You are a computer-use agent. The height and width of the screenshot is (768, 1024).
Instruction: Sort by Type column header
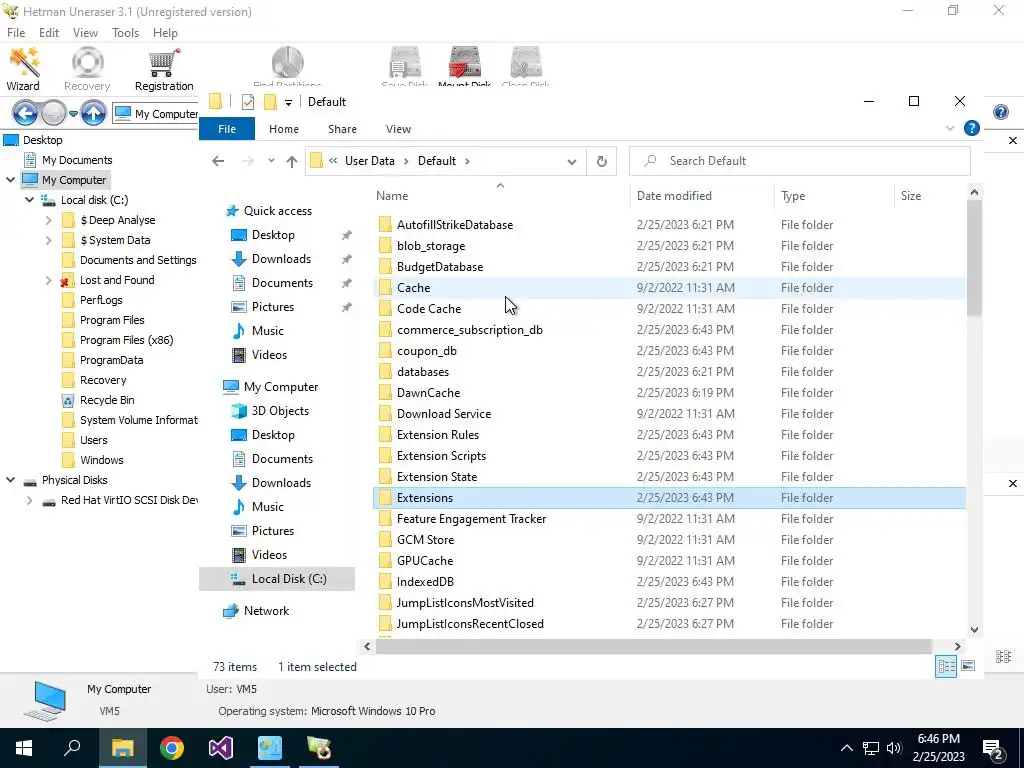point(834,196)
